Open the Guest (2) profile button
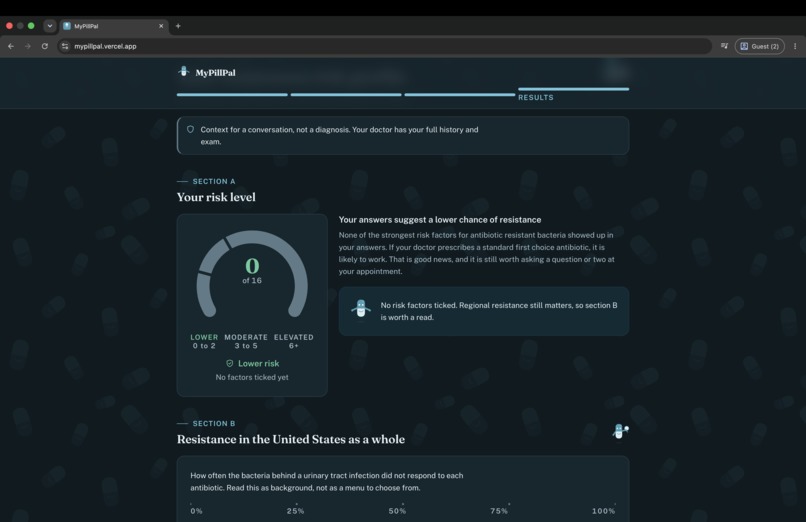Screen dimensions: 806x522 coord(759,46)
